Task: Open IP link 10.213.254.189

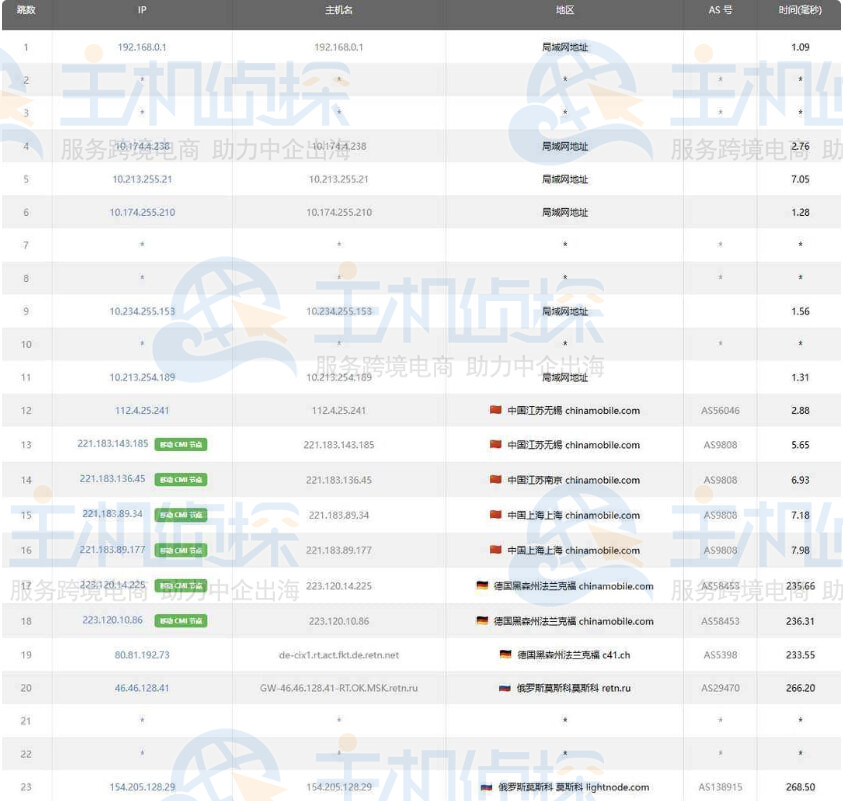Action: click(x=142, y=377)
